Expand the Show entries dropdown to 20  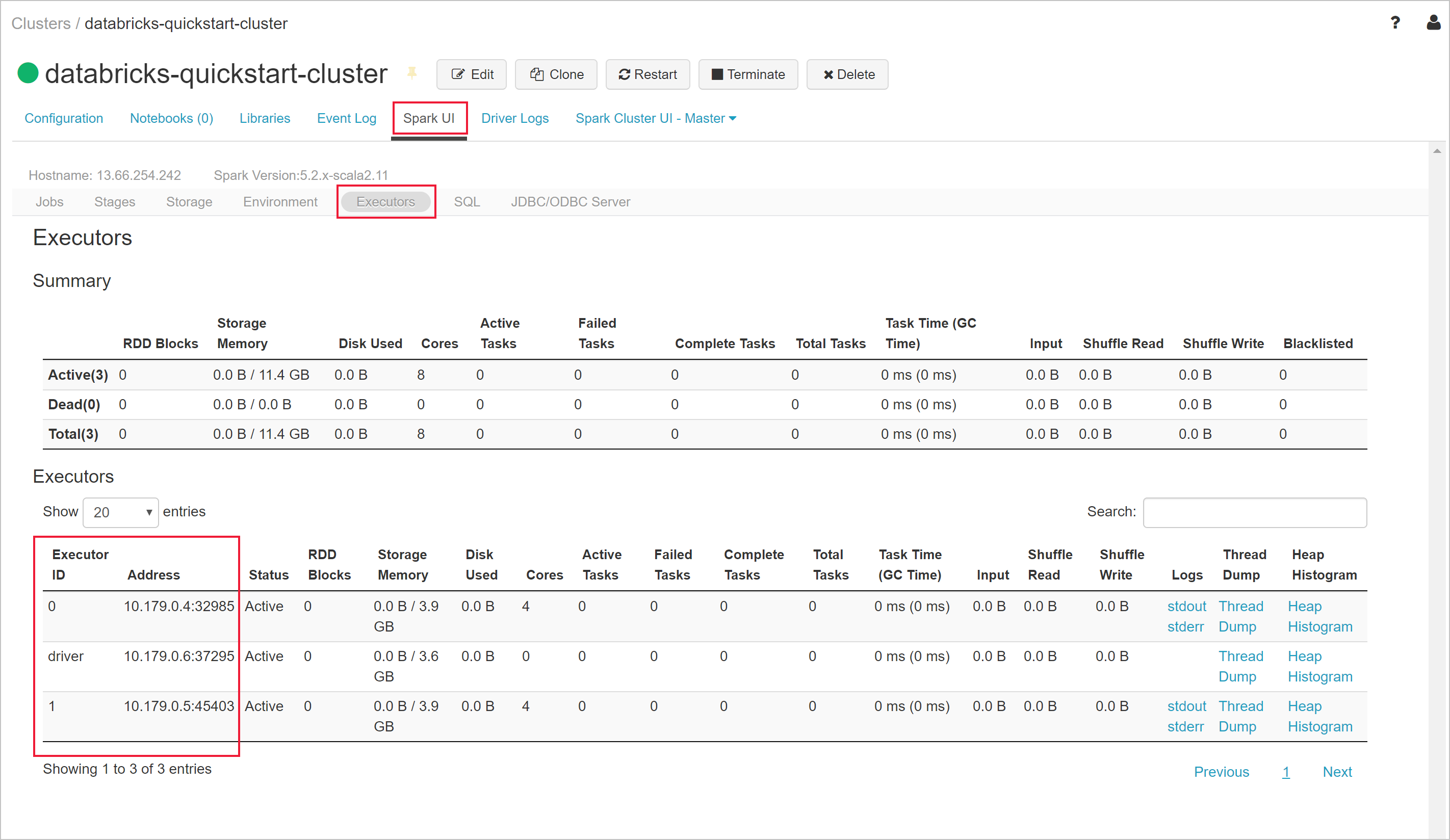click(120, 511)
